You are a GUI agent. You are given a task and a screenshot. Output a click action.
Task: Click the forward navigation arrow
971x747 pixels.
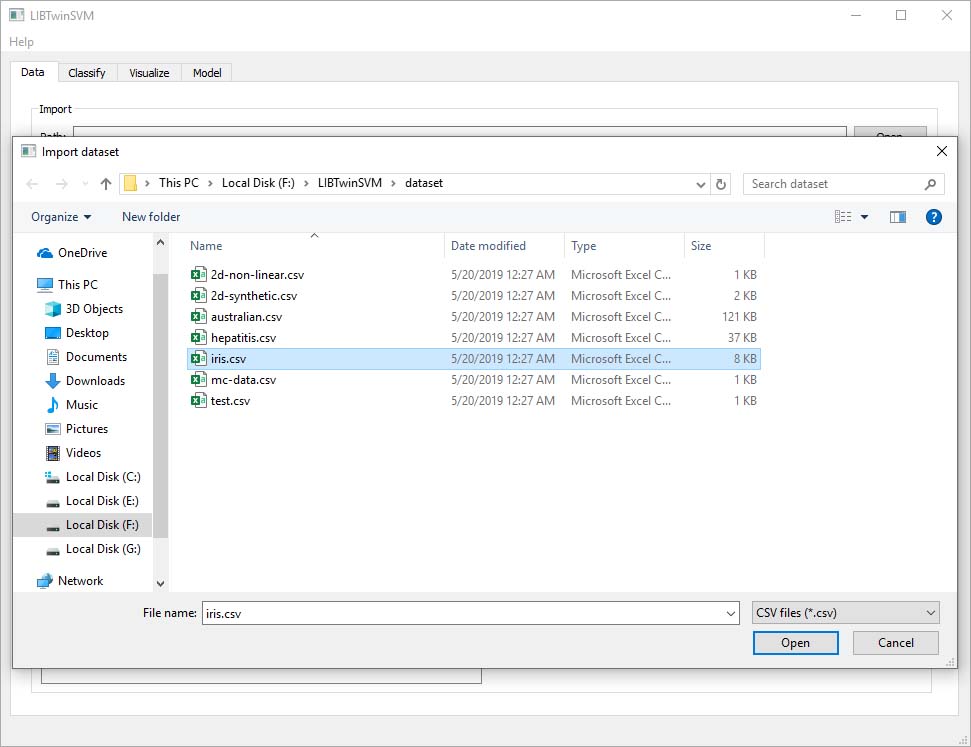tap(61, 184)
